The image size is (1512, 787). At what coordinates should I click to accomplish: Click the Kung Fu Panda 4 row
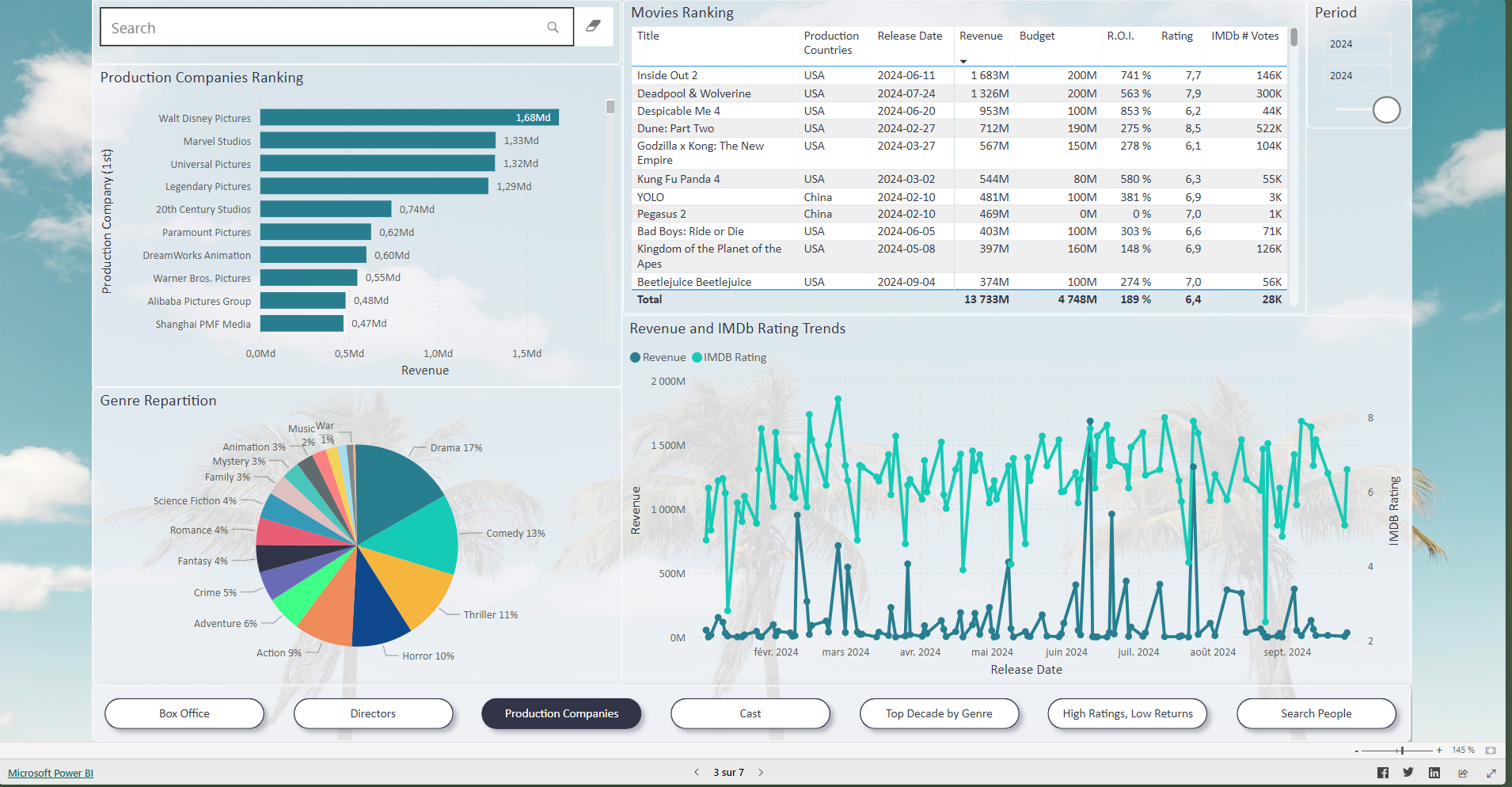[959, 179]
